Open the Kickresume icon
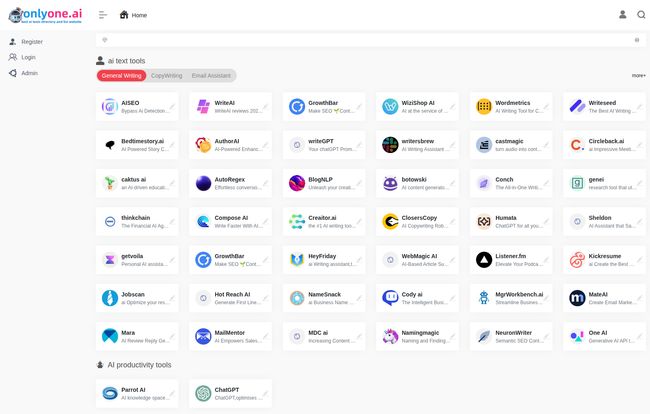This screenshot has height=414, width=650. click(x=577, y=260)
